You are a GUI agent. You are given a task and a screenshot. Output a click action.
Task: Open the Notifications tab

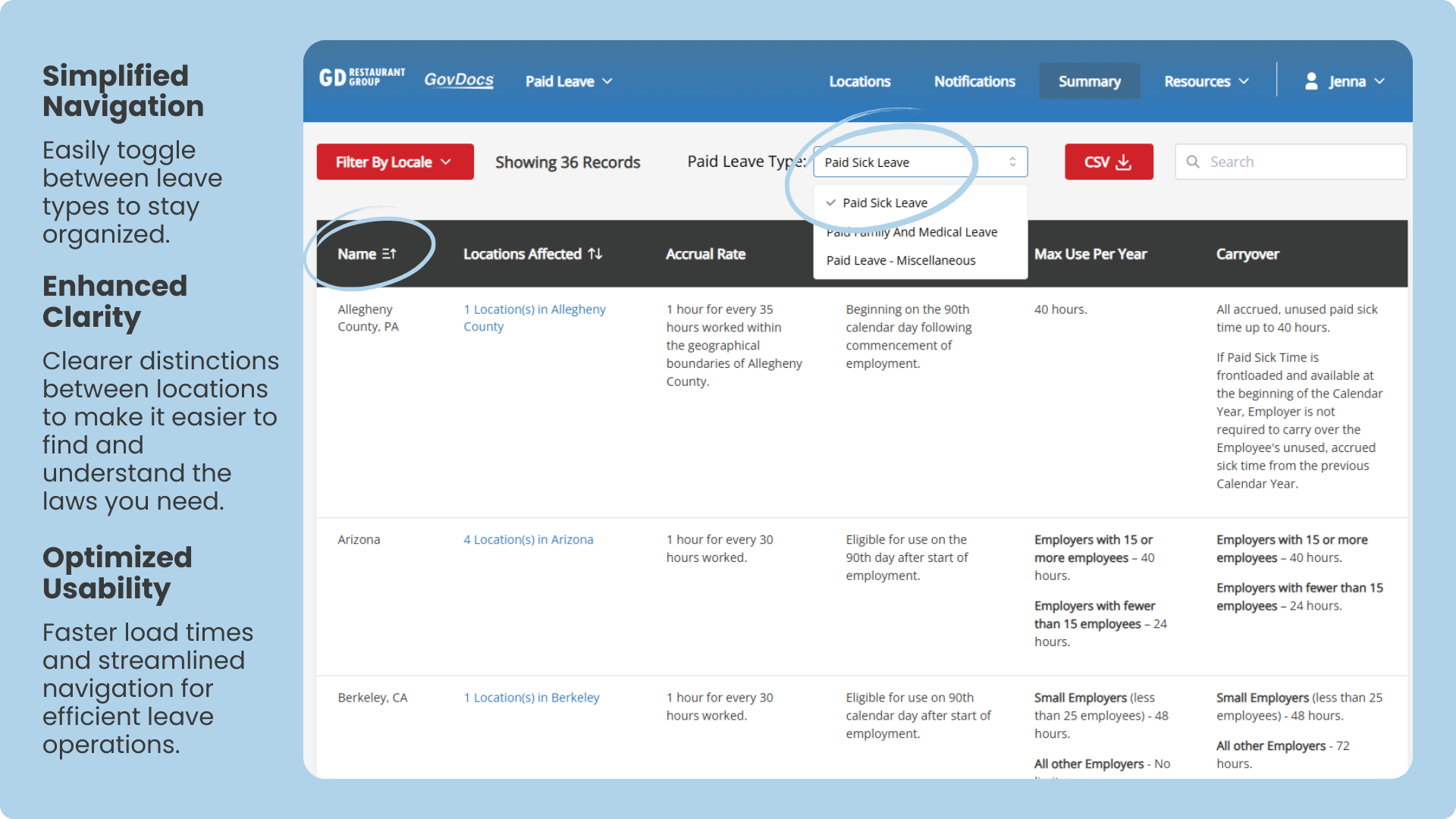click(974, 81)
